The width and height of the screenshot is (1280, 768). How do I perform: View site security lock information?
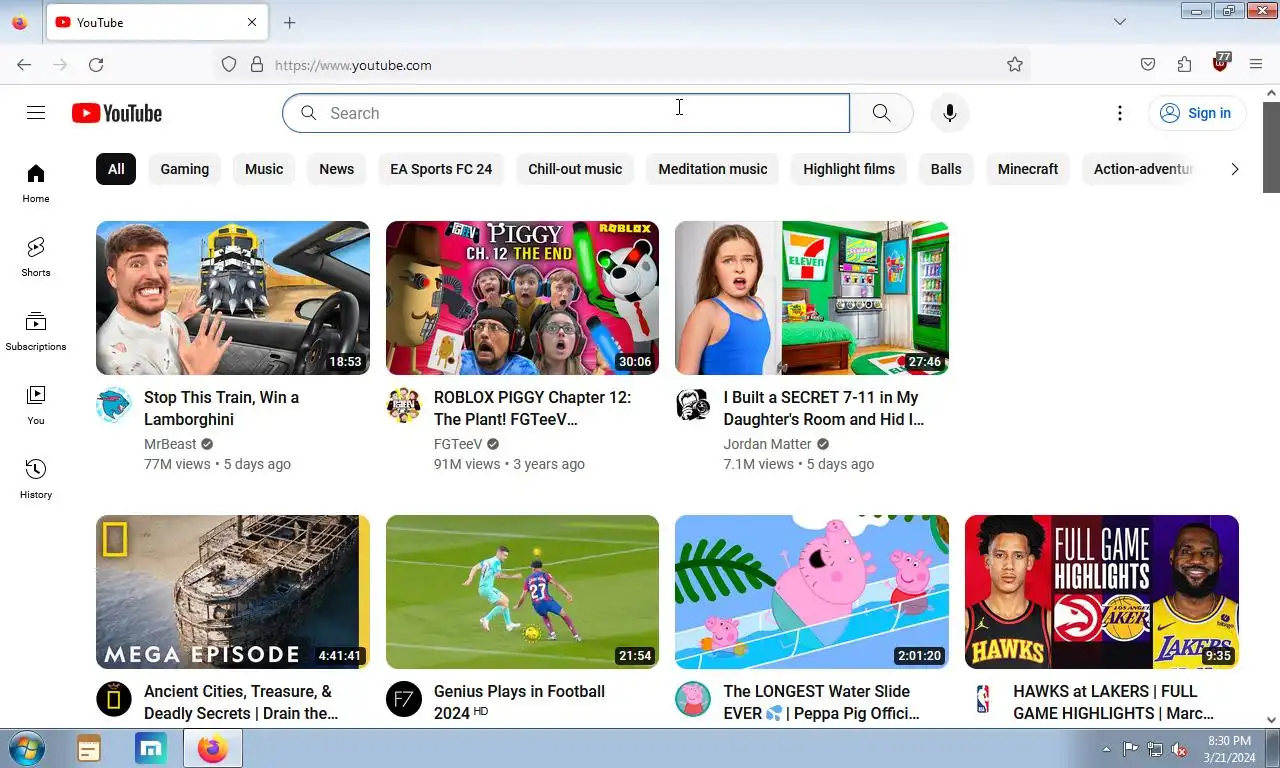257,65
